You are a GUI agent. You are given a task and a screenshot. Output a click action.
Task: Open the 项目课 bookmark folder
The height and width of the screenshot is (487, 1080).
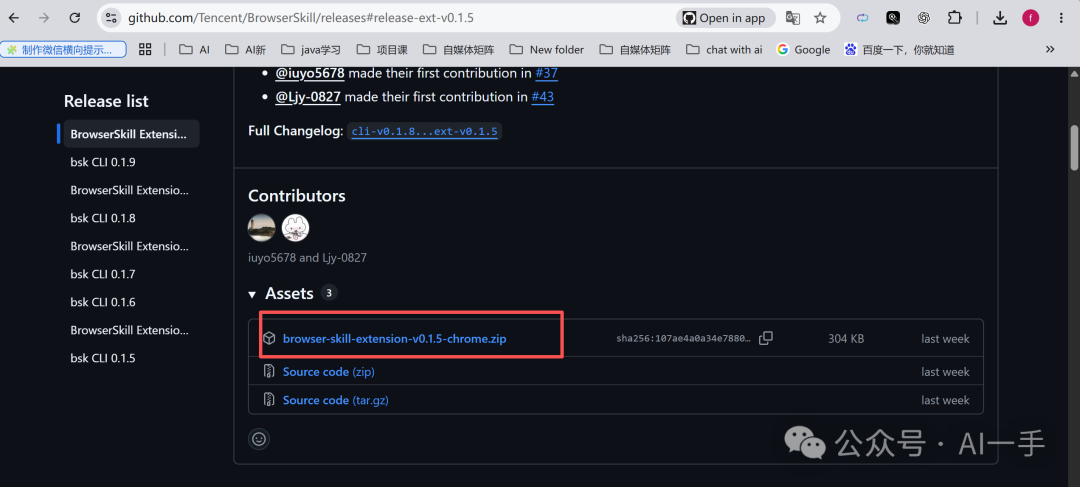pyautogui.click(x=382, y=50)
